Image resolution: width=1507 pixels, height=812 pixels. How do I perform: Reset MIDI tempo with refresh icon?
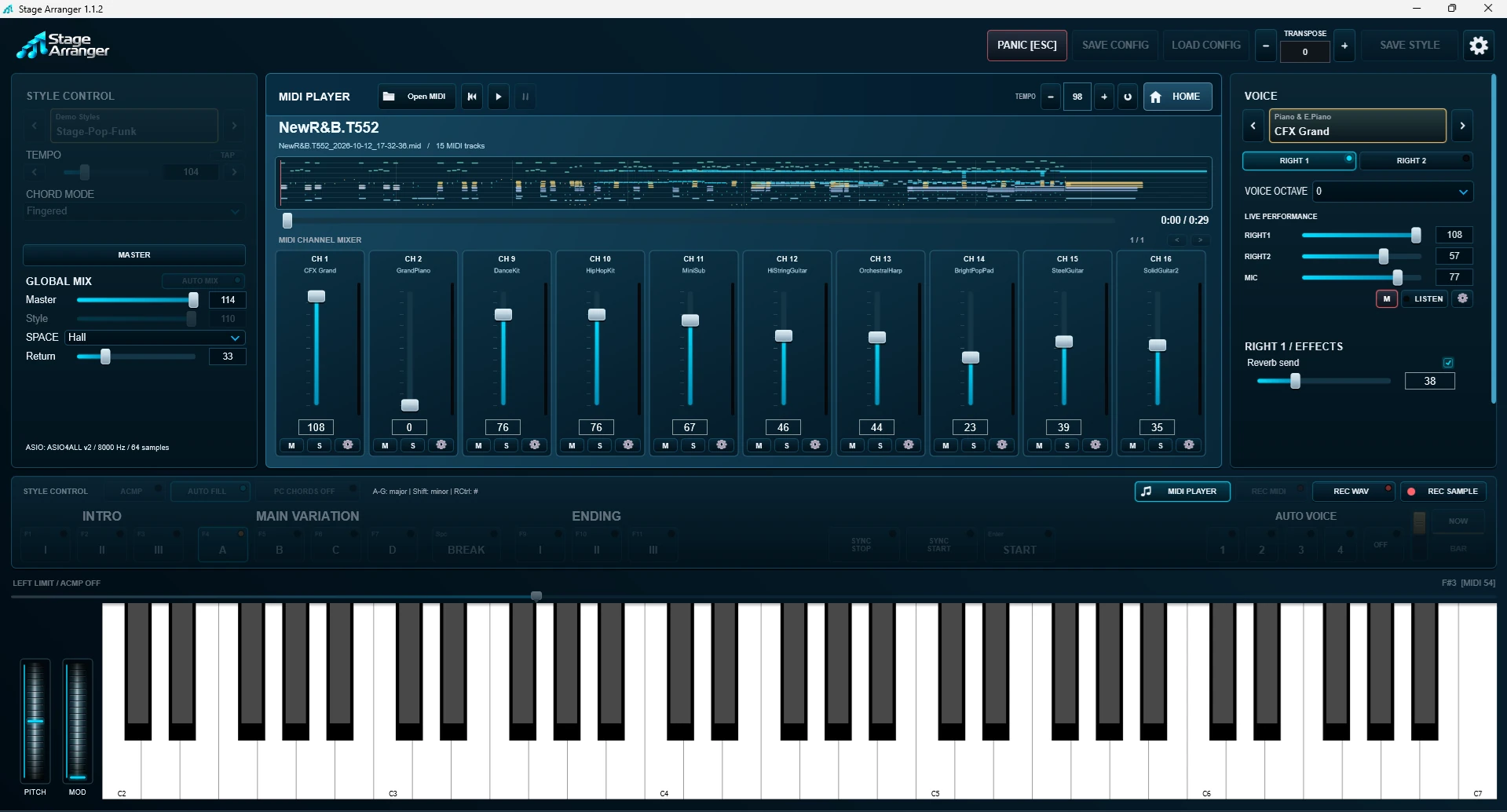point(1128,97)
